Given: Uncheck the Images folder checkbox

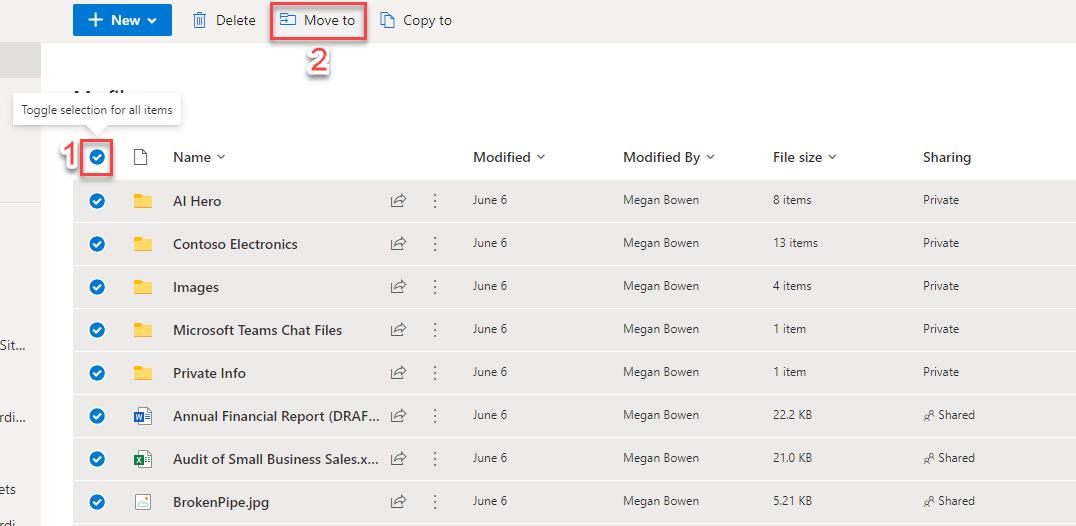Looking at the screenshot, I should pos(97,287).
